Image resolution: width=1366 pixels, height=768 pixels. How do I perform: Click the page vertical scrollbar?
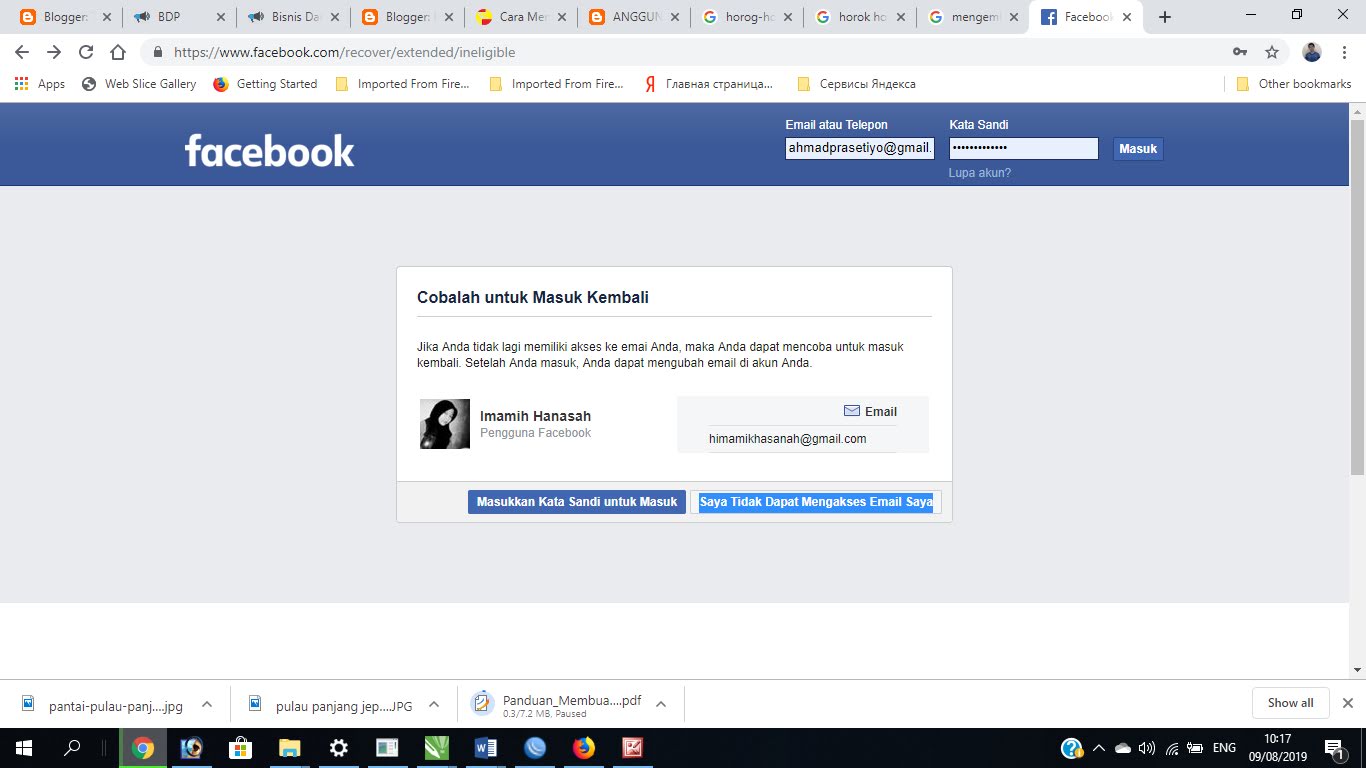[x=1357, y=300]
